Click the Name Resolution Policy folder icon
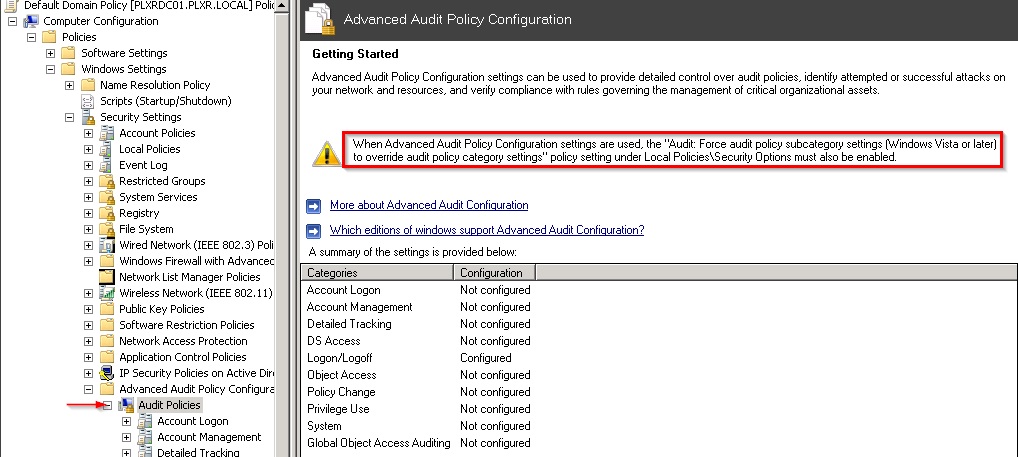The image size is (1018, 457). pyautogui.click(x=88, y=85)
